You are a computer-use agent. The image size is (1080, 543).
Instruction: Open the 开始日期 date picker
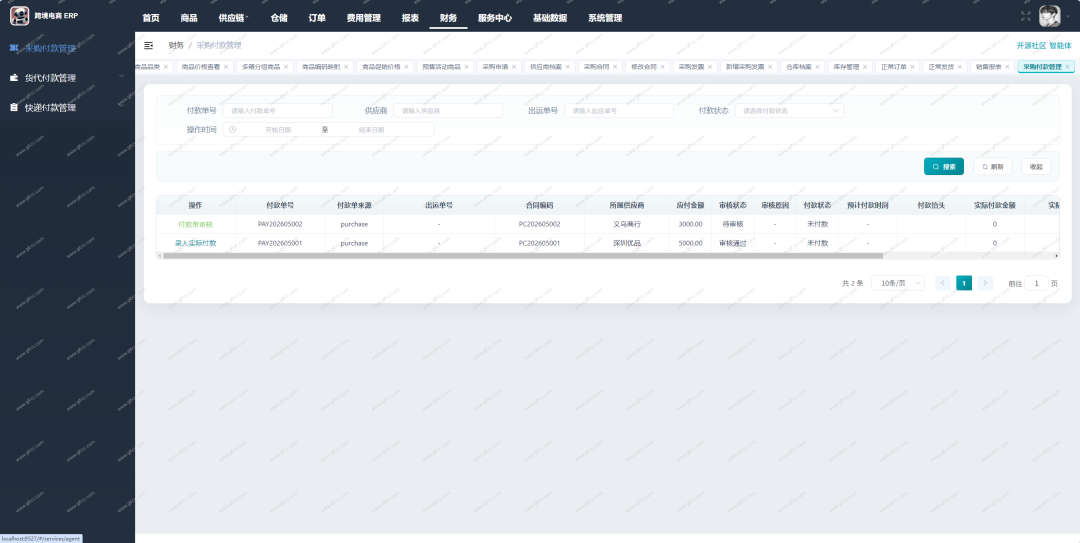tap(278, 130)
